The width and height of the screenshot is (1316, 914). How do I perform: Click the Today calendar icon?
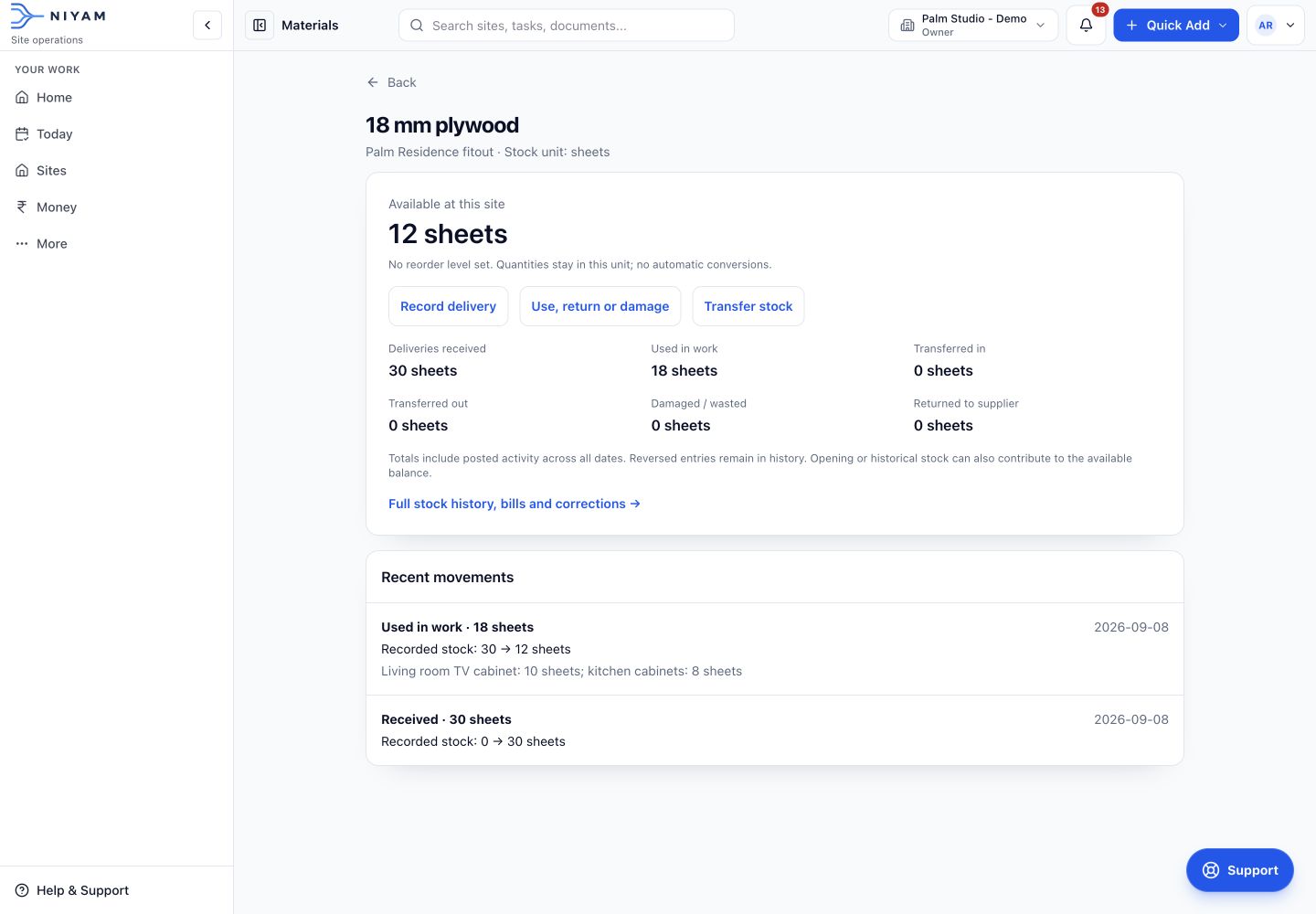tap(22, 134)
